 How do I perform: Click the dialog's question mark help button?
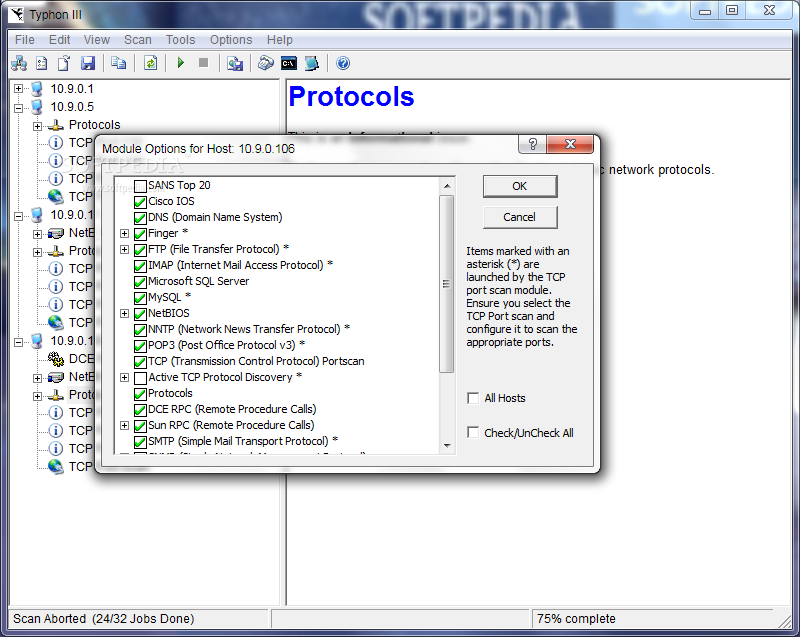point(532,144)
